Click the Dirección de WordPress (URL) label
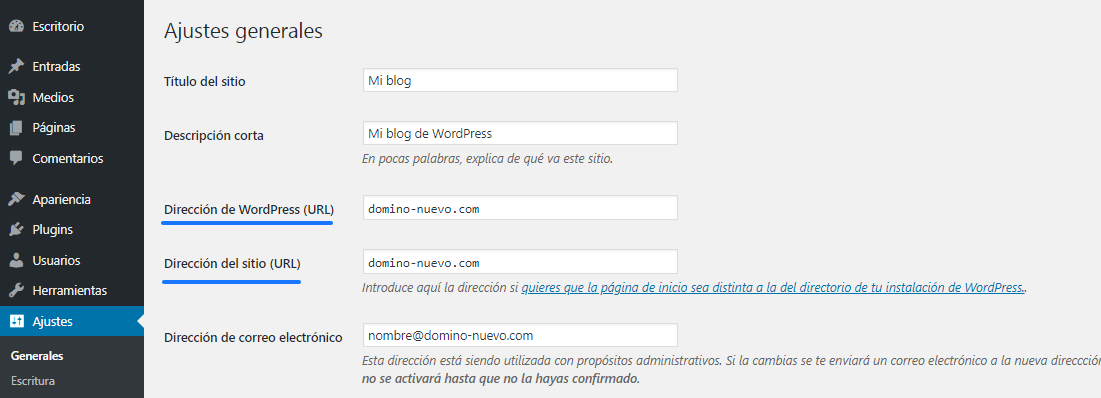Viewport: 1101px width, 398px height. [249, 209]
